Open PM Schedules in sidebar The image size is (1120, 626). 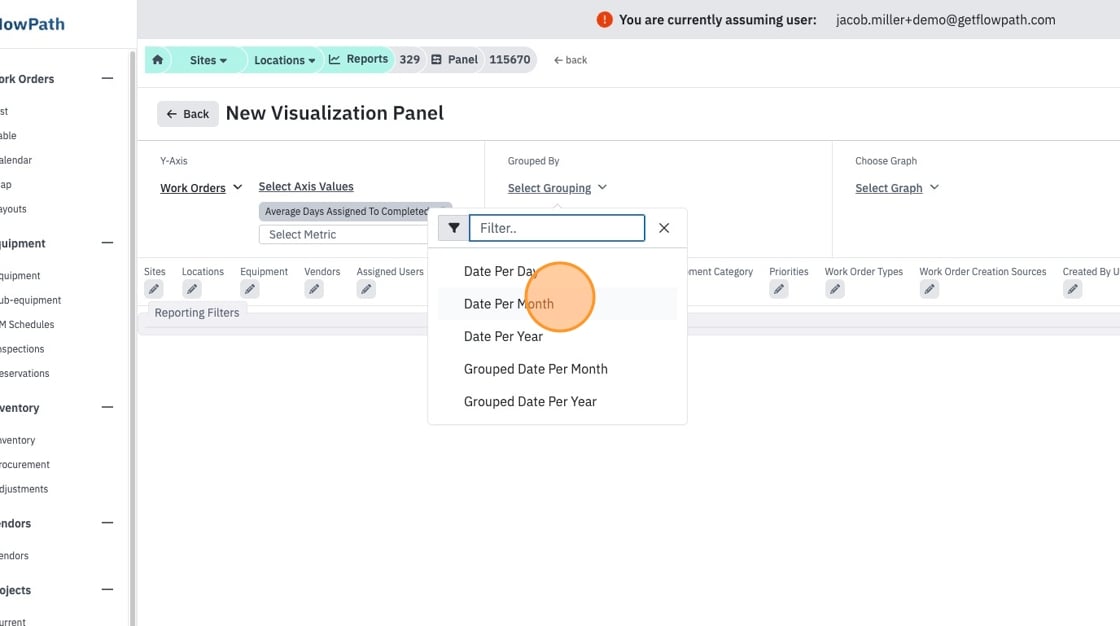(26, 324)
